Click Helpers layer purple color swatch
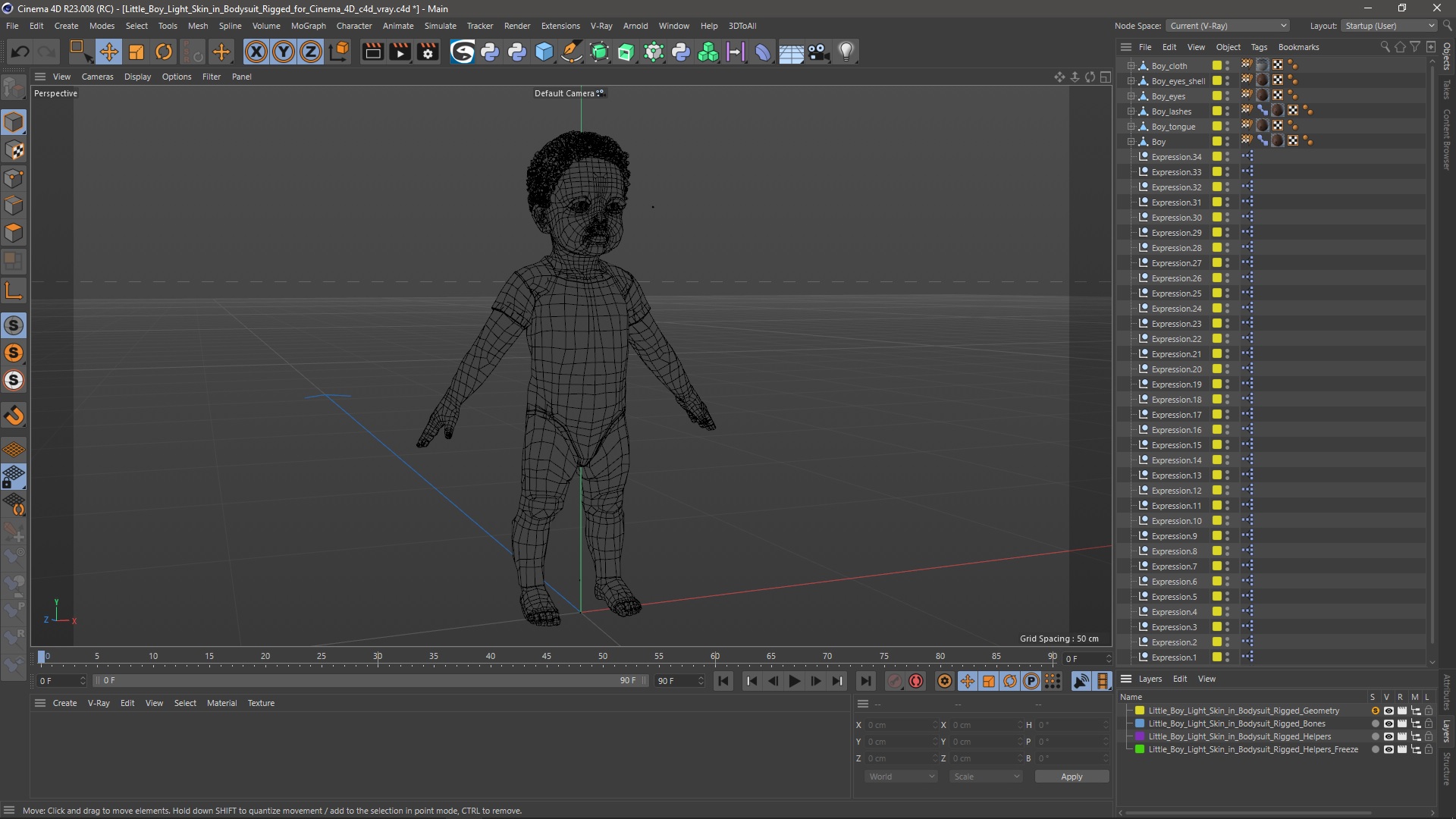The height and width of the screenshot is (819, 1456). (1139, 736)
